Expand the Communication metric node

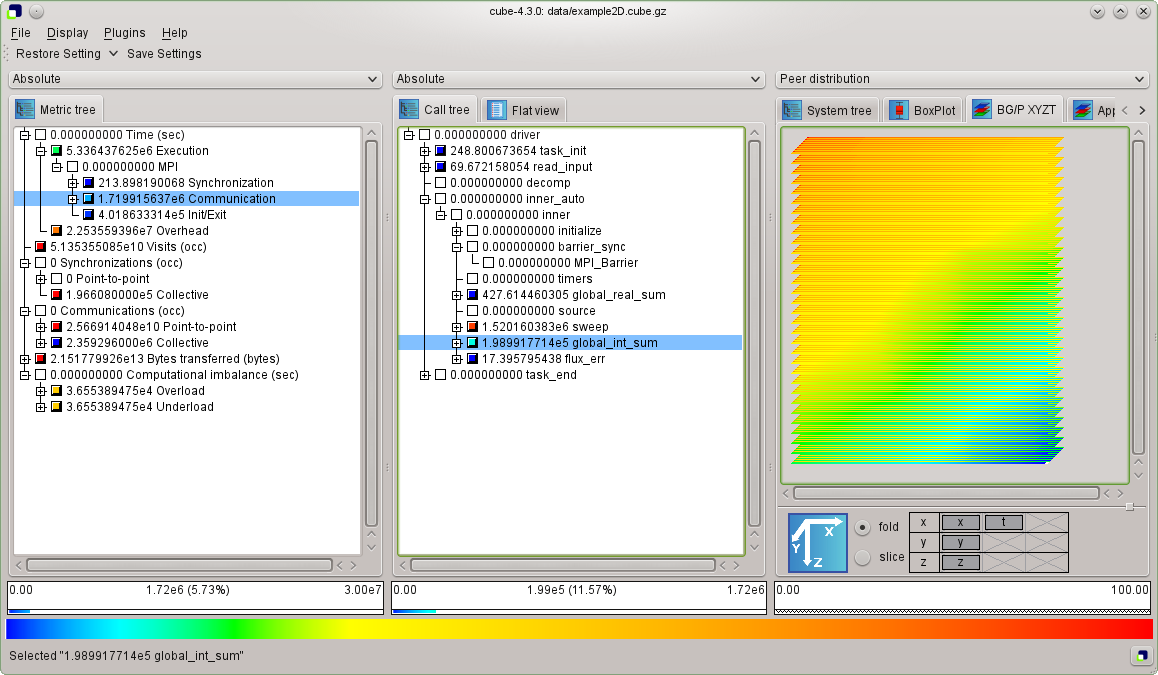point(72,199)
